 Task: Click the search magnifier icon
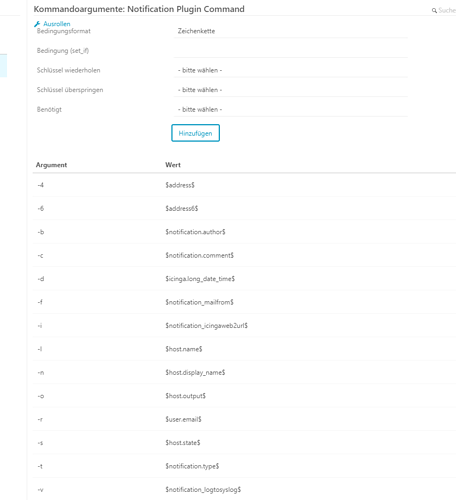tap(434, 11)
